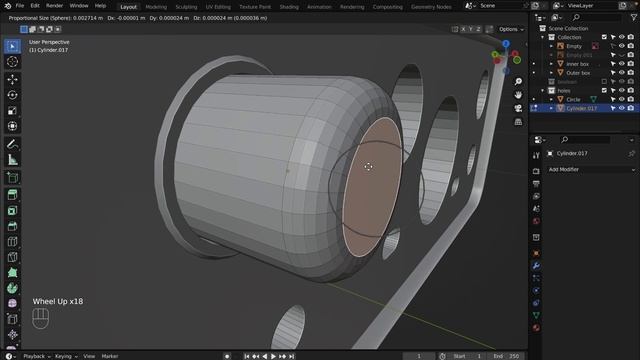Activate the 3D Cursor tool

pos(12,62)
